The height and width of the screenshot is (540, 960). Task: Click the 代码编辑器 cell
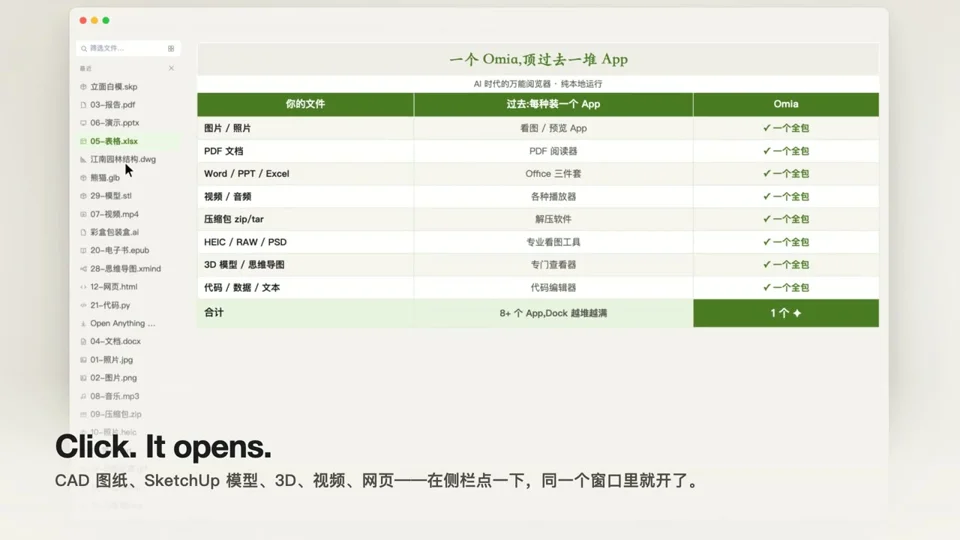tap(553, 287)
